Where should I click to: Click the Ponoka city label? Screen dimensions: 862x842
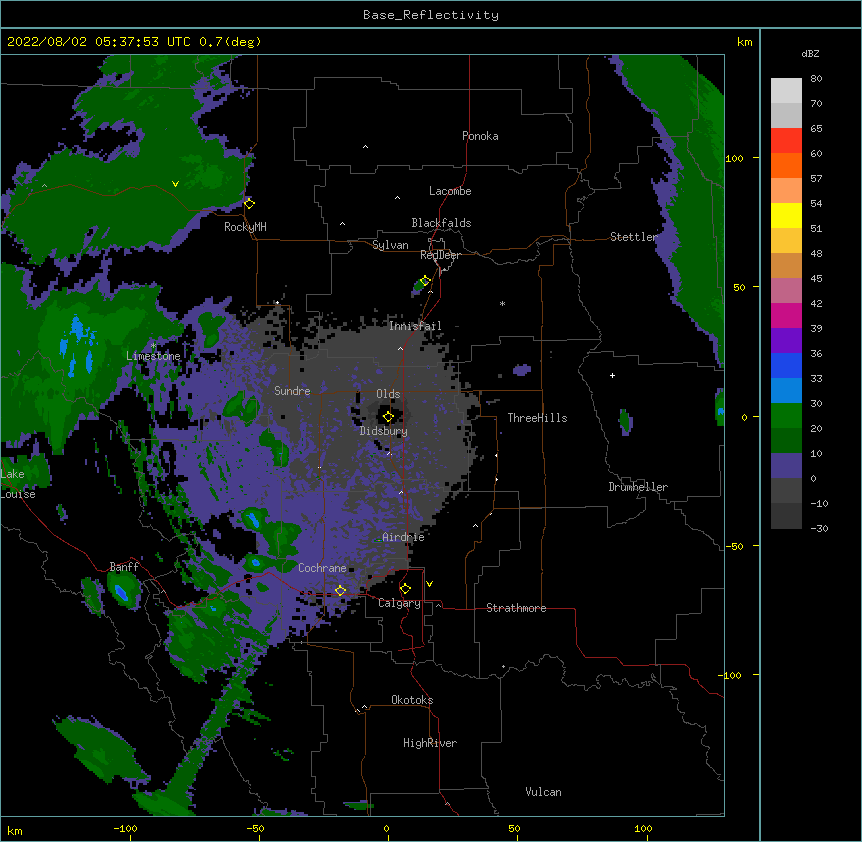click(480, 136)
